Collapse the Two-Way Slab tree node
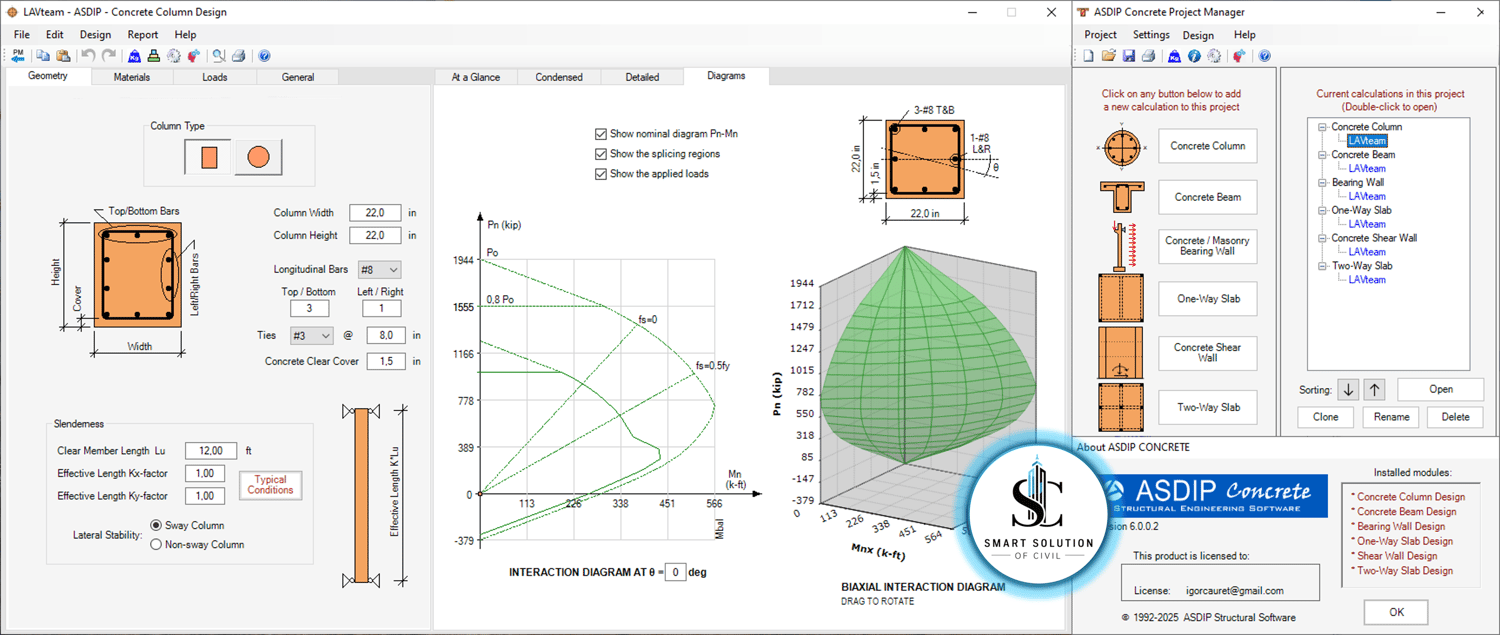 click(1323, 267)
